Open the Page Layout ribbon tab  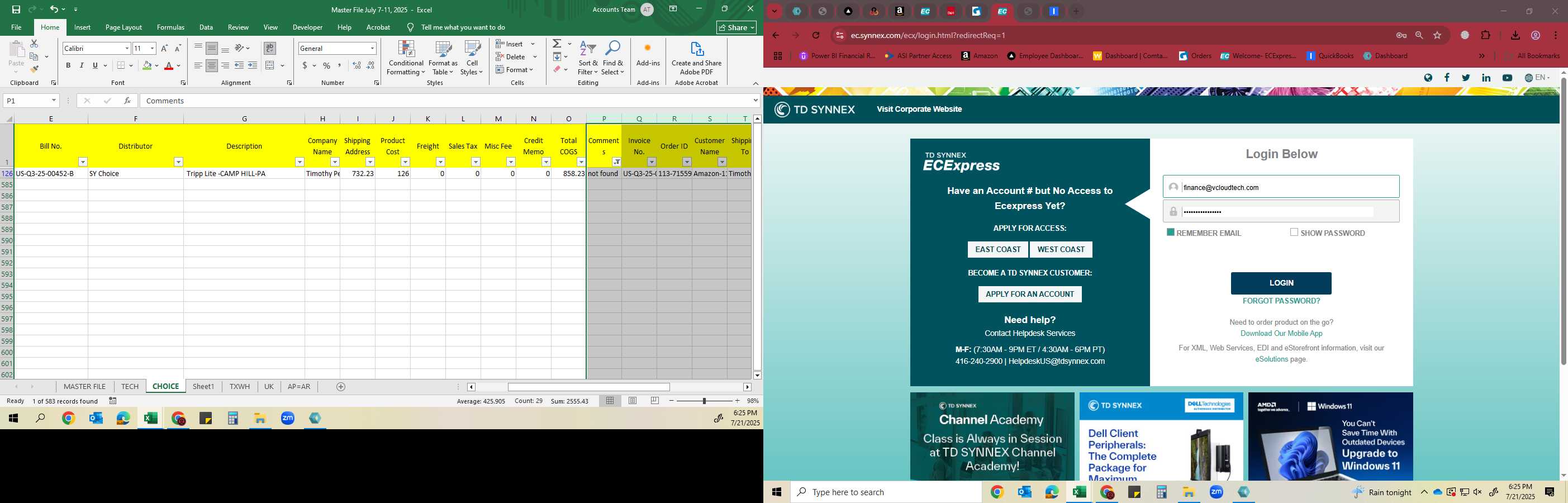[x=123, y=27]
